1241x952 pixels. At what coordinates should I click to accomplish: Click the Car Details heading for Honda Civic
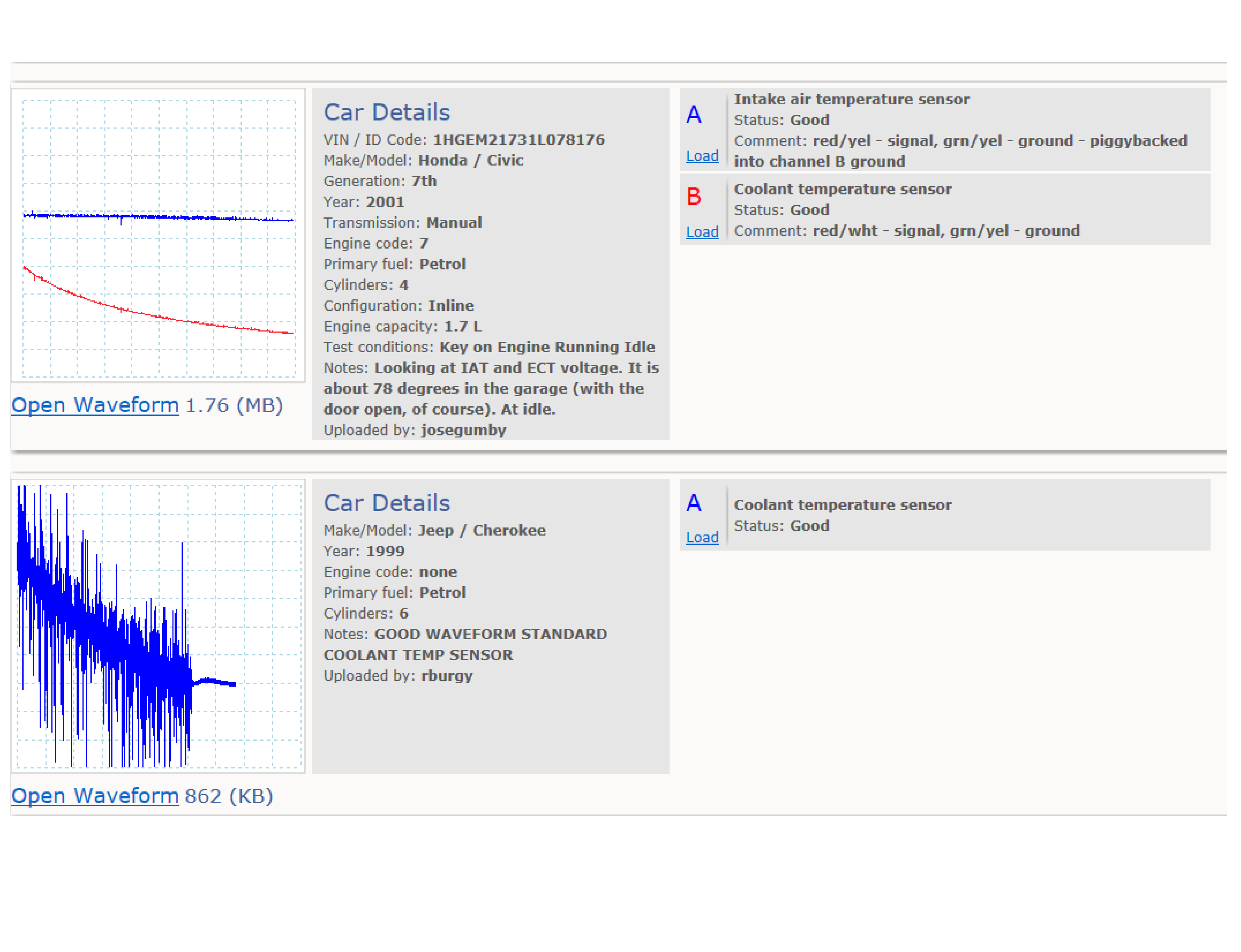[387, 112]
